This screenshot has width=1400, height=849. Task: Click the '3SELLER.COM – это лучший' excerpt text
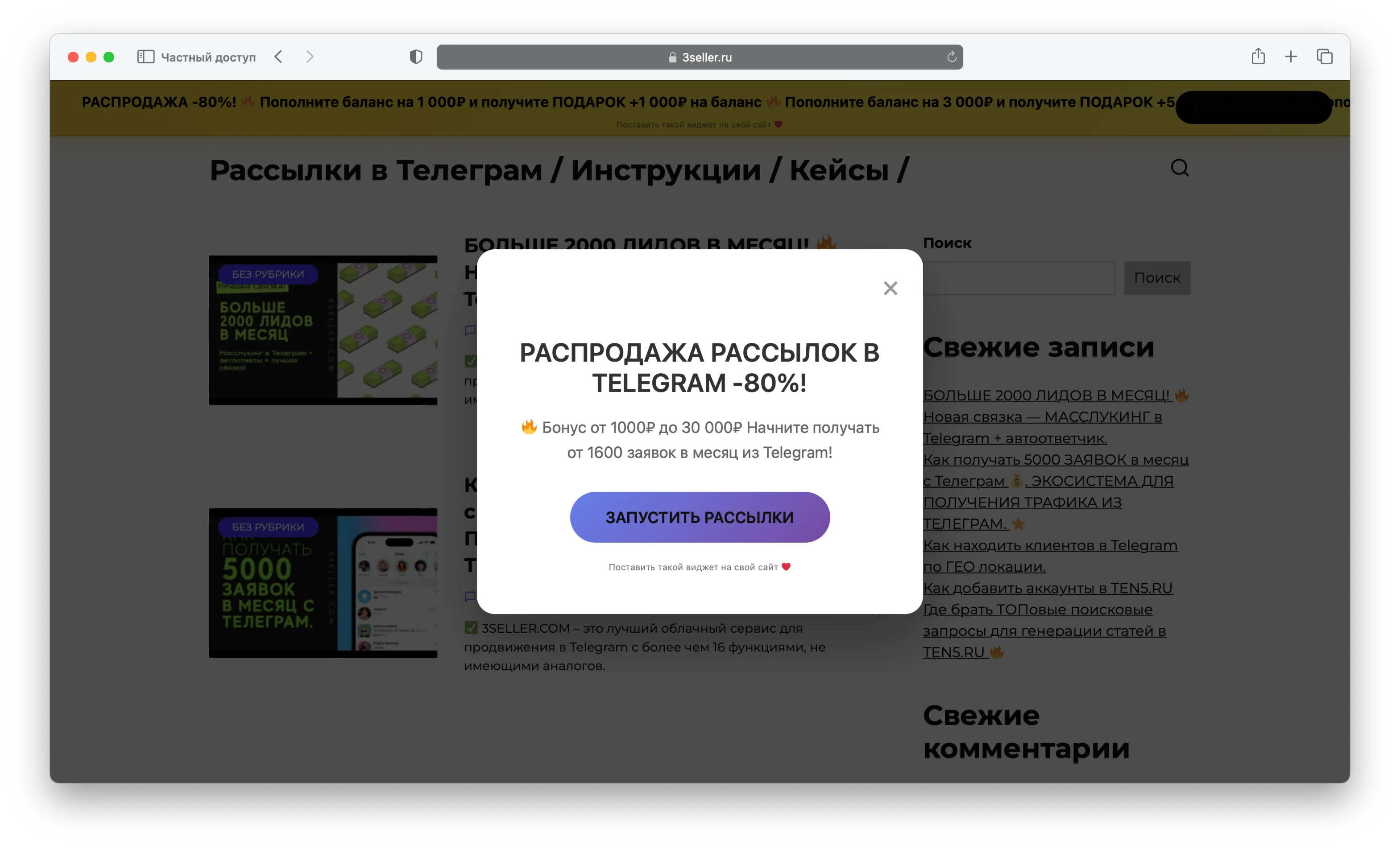645,647
